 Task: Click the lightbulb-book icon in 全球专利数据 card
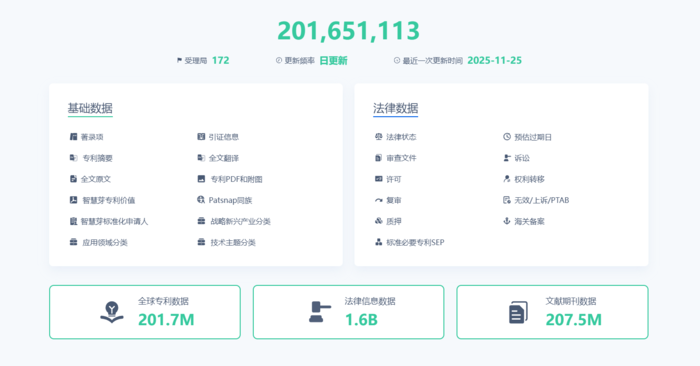(x=112, y=312)
